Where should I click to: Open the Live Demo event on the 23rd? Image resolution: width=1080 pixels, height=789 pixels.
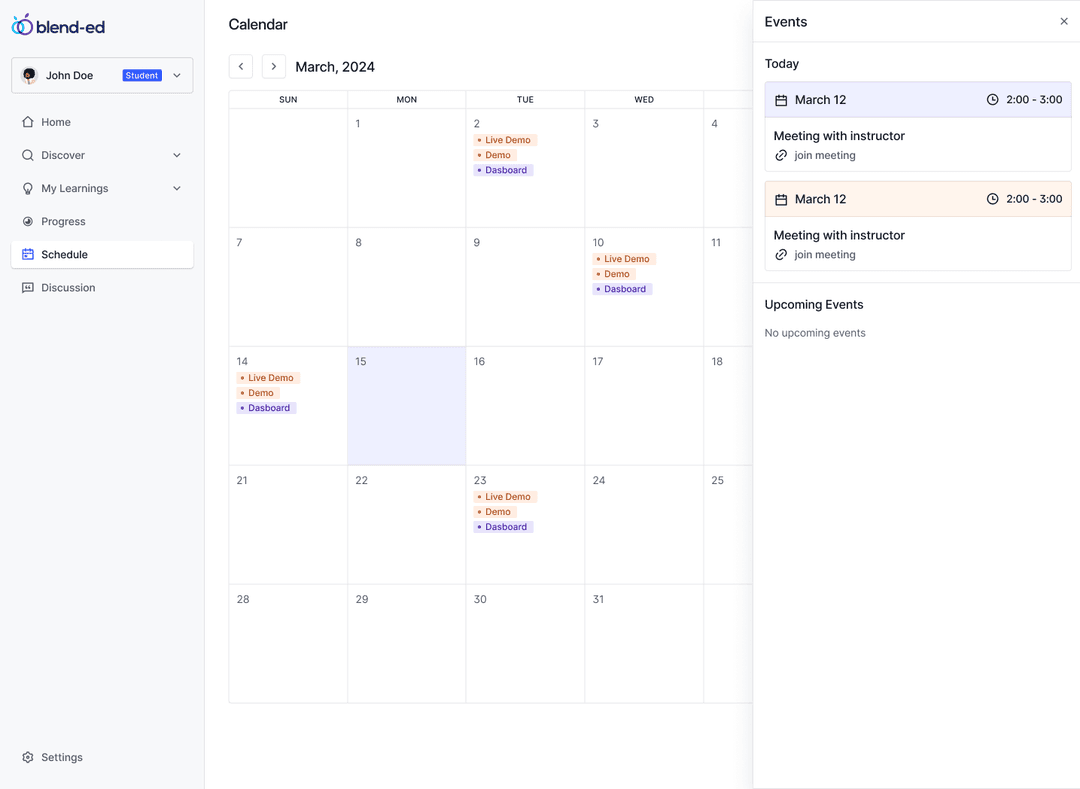click(505, 497)
